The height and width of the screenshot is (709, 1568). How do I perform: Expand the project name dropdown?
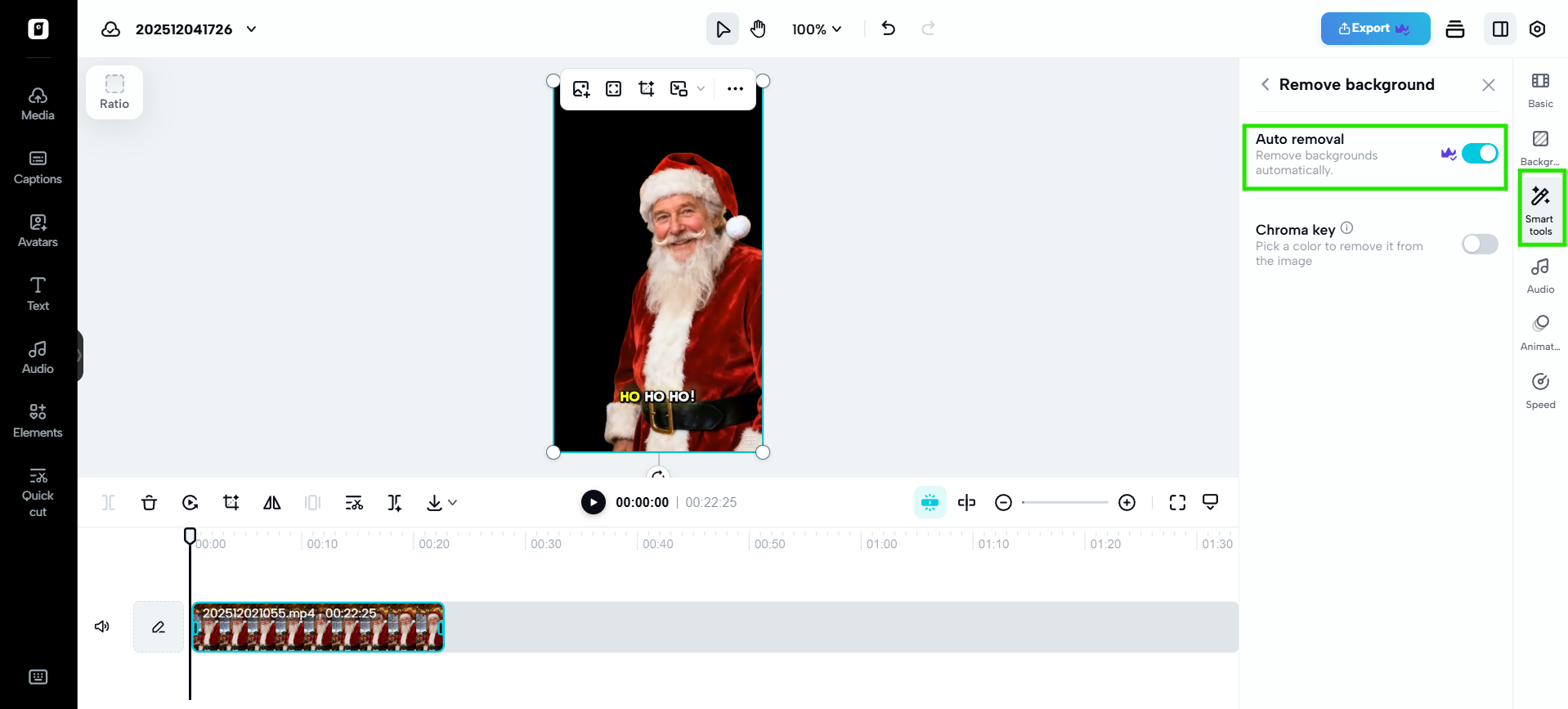252,29
